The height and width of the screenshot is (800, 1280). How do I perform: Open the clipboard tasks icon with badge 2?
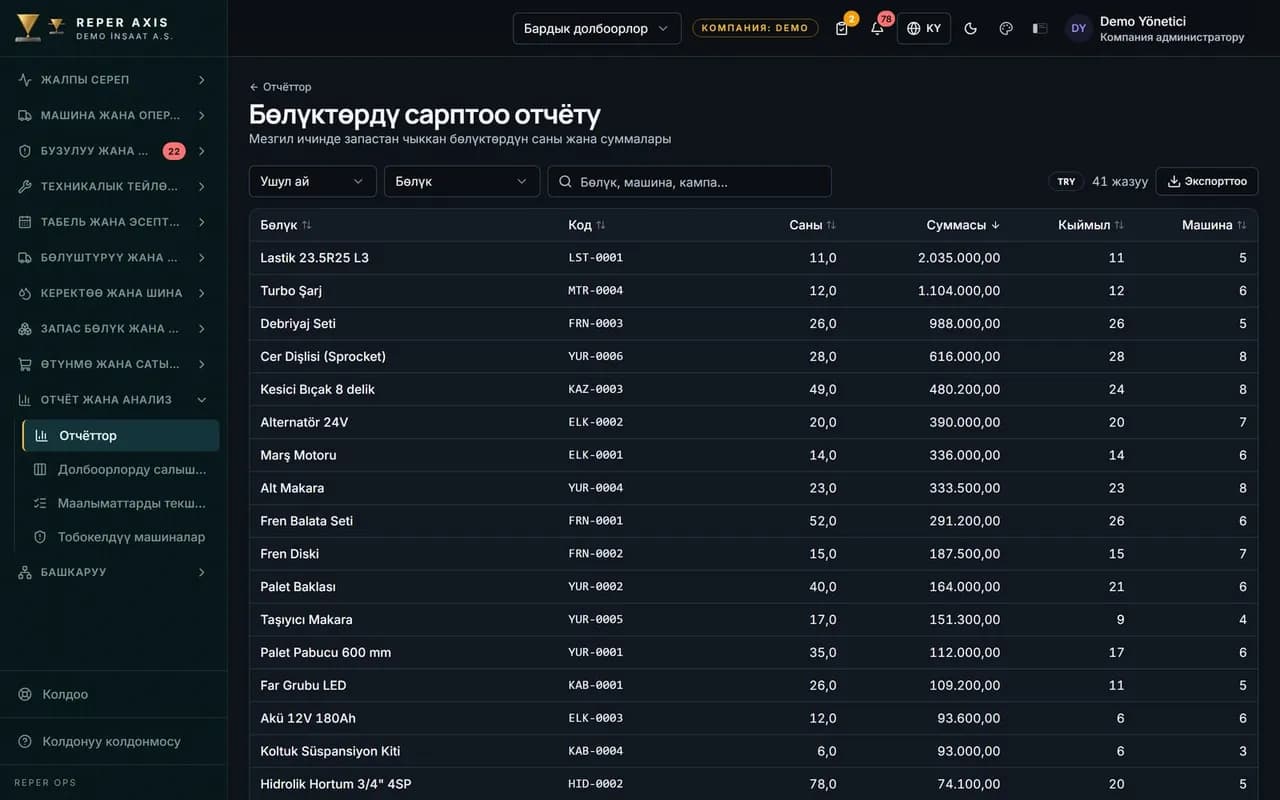(x=842, y=28)
